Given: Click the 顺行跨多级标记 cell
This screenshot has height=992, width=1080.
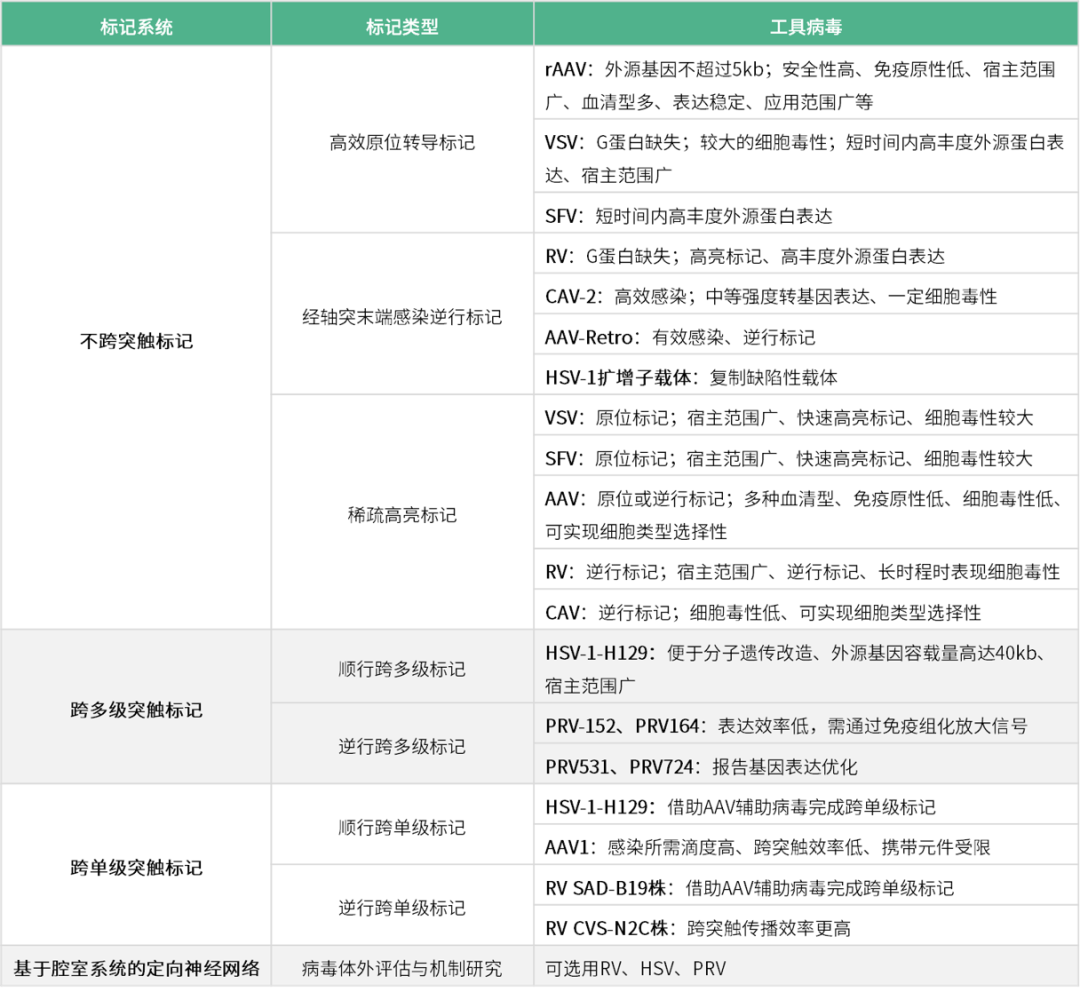Looking at the screenshot, I should click(x=402, y=669).
